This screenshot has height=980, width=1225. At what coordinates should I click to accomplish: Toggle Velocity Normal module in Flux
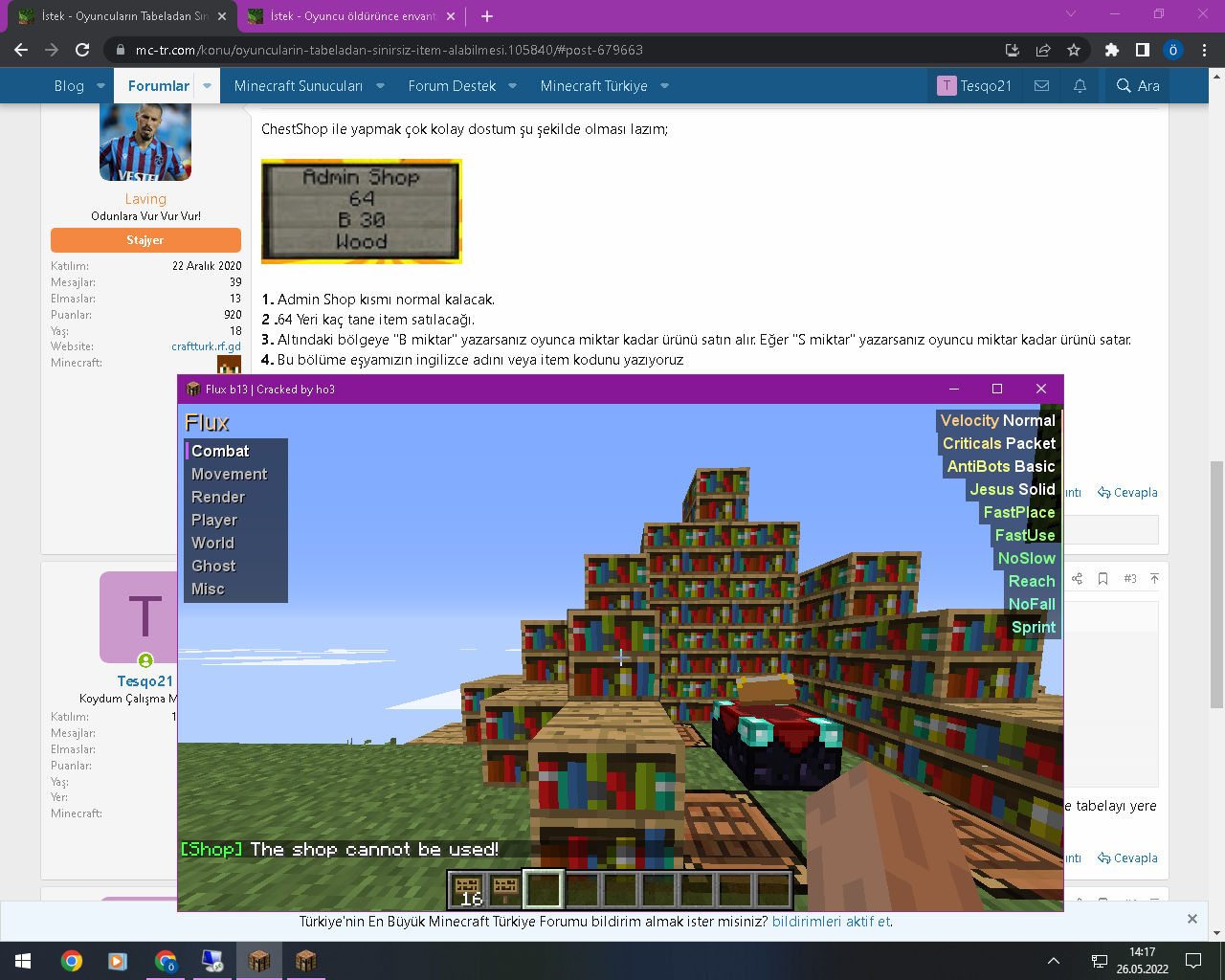[x=997, y=420]
